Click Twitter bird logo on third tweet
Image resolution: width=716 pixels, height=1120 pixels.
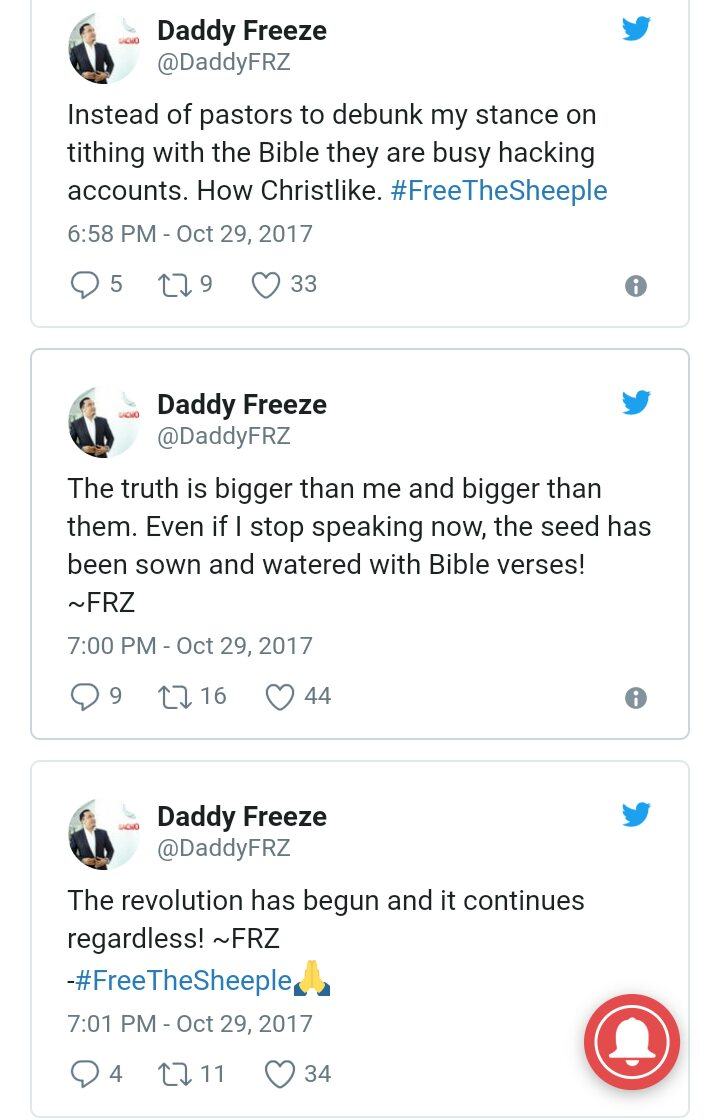(x=636, y=814)
